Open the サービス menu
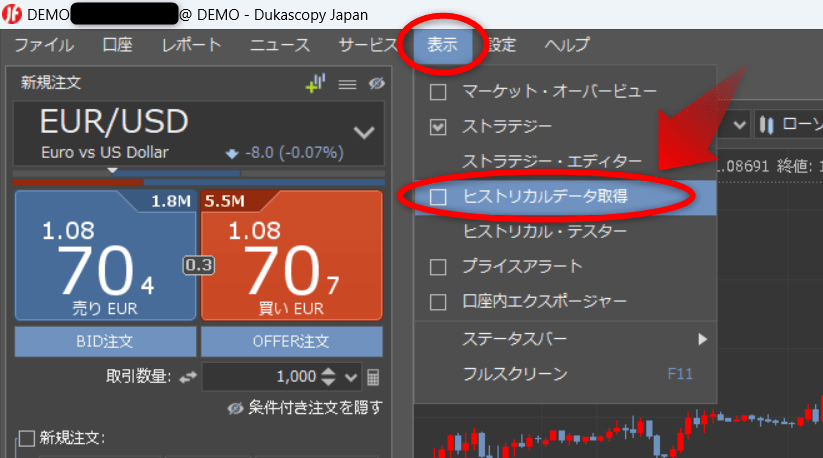The width and height of the screenshot is (823, 458). pos(368,45)
